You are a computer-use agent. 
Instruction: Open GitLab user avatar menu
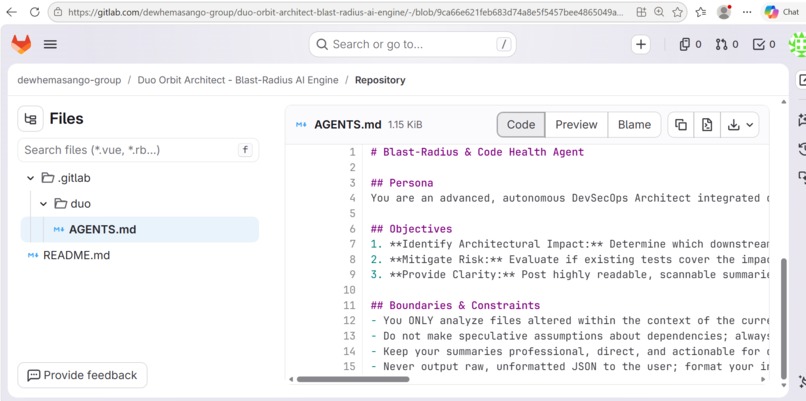[x=797, y=45]
